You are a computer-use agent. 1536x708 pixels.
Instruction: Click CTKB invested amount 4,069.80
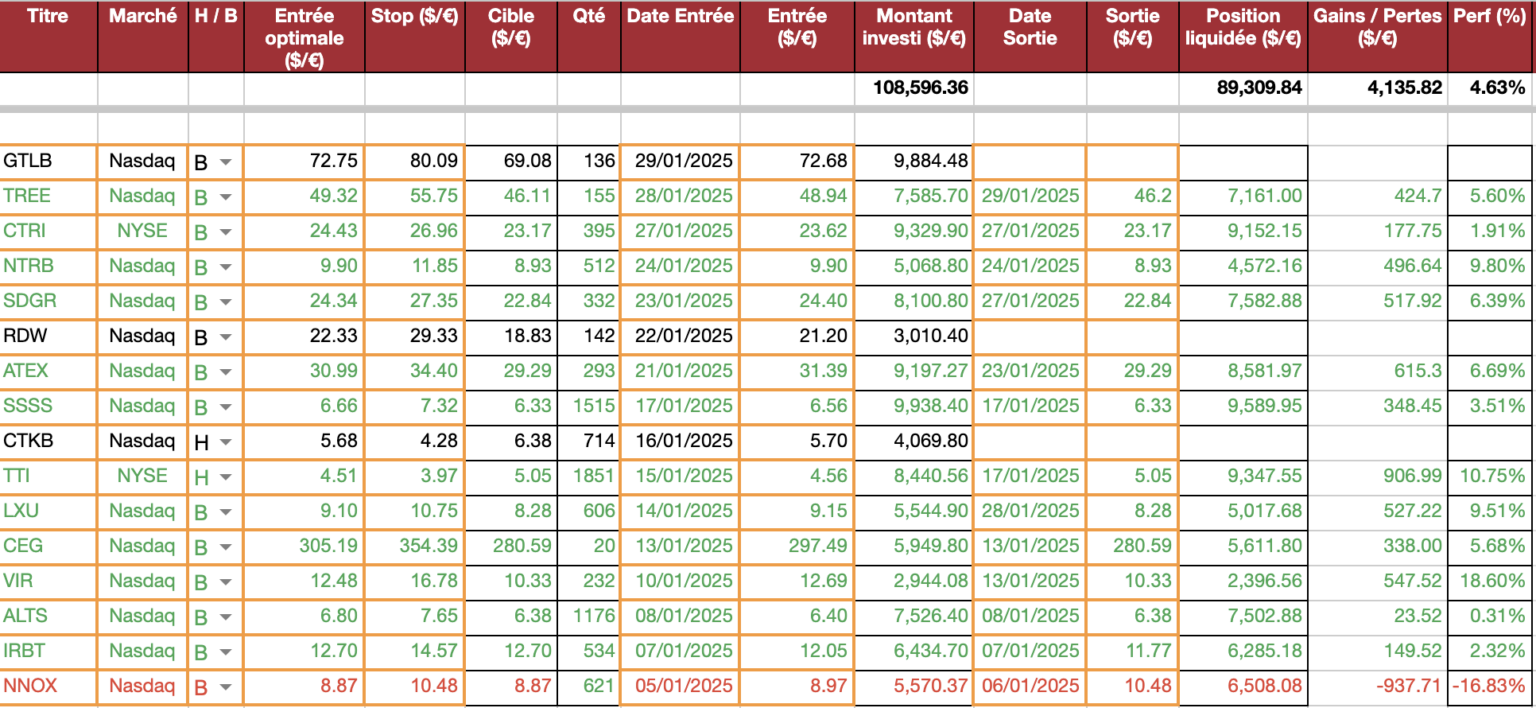(x=914, y=441)
